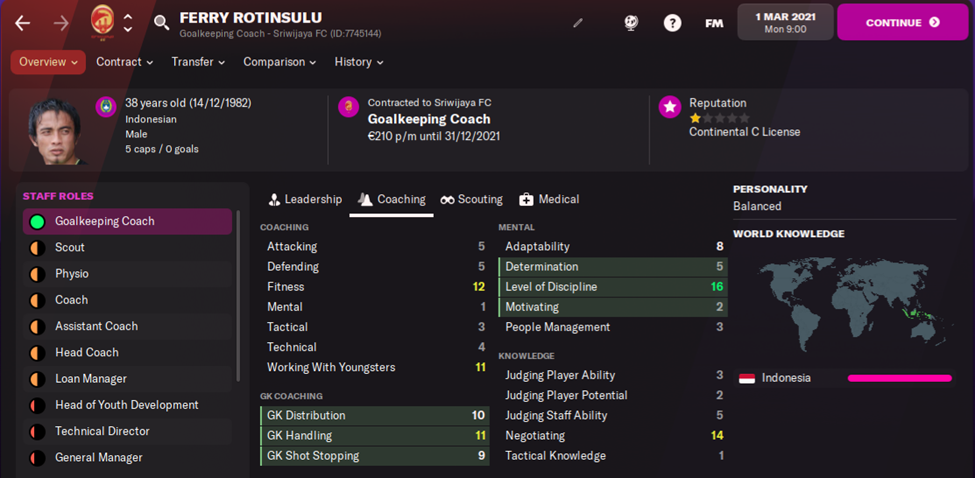Screen dimensions: 975x478
Task: Open the search magnifier icon
Action: (161, 22)
